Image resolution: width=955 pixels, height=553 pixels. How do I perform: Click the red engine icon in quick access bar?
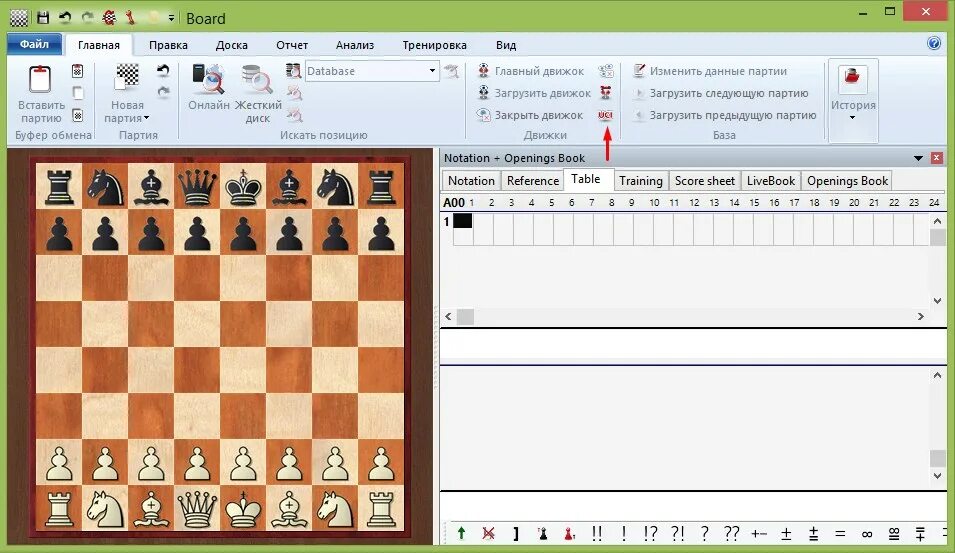(x=110, y=18)
